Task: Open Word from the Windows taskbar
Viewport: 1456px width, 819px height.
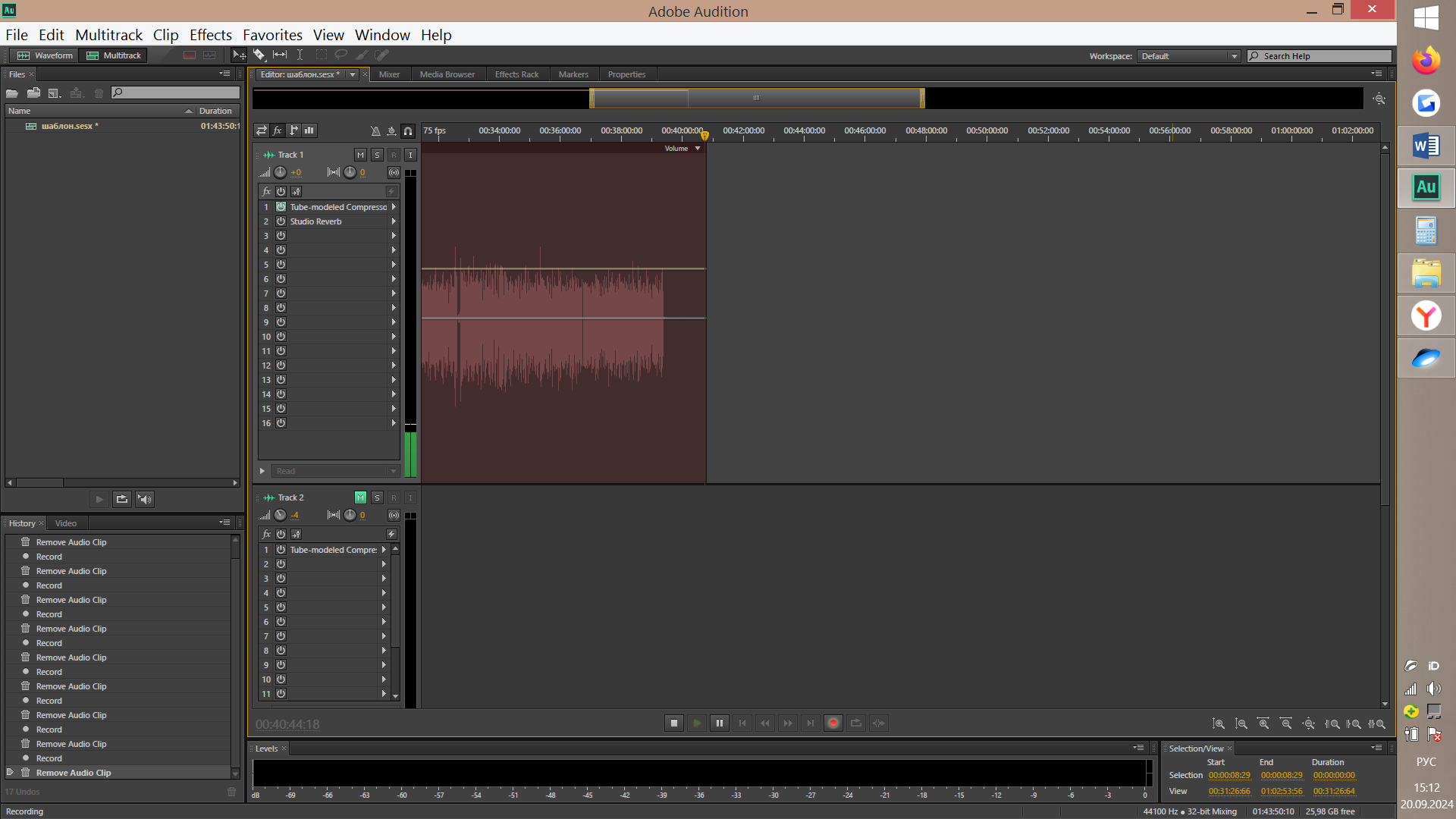Action: (x=1426, y=146)
